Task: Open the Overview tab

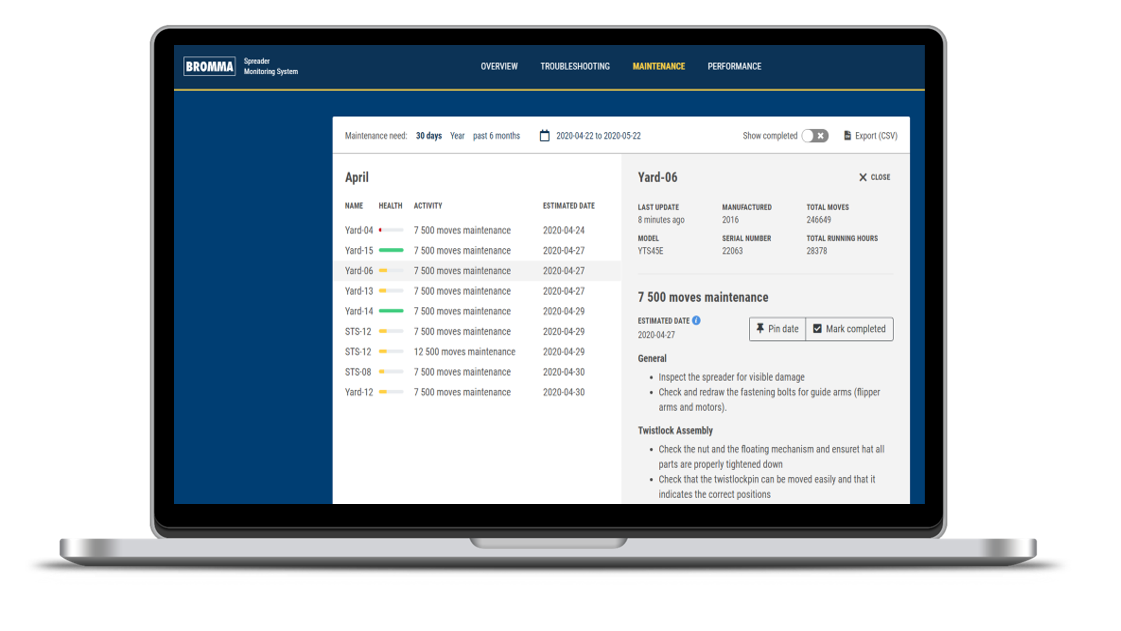Action: pyautogui.click(x=499, y=67)
